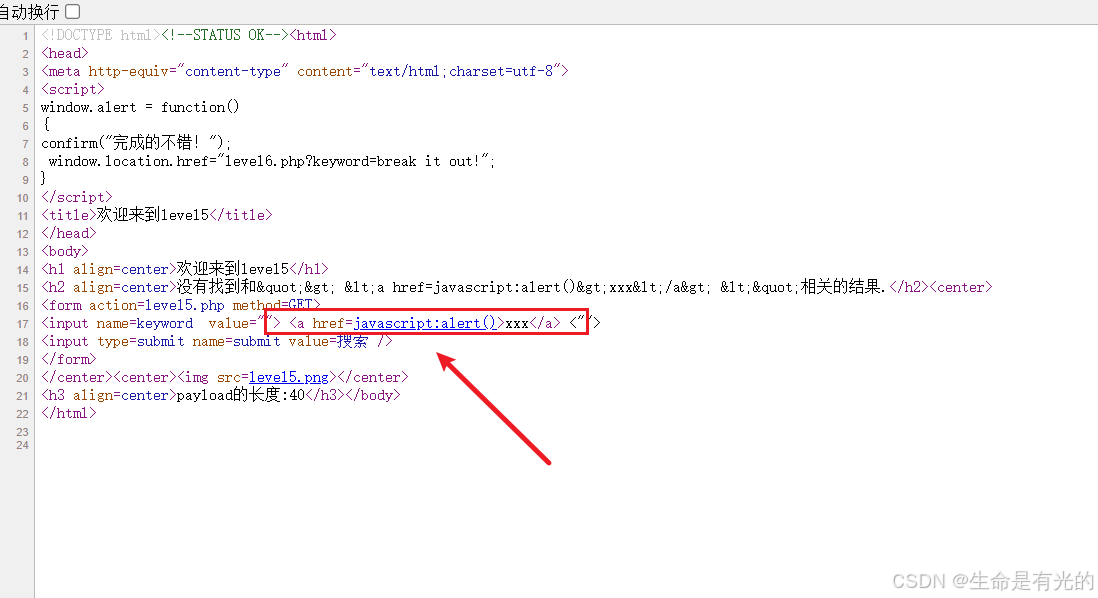Click the input name=keyword text on line 17

[117, 323]
